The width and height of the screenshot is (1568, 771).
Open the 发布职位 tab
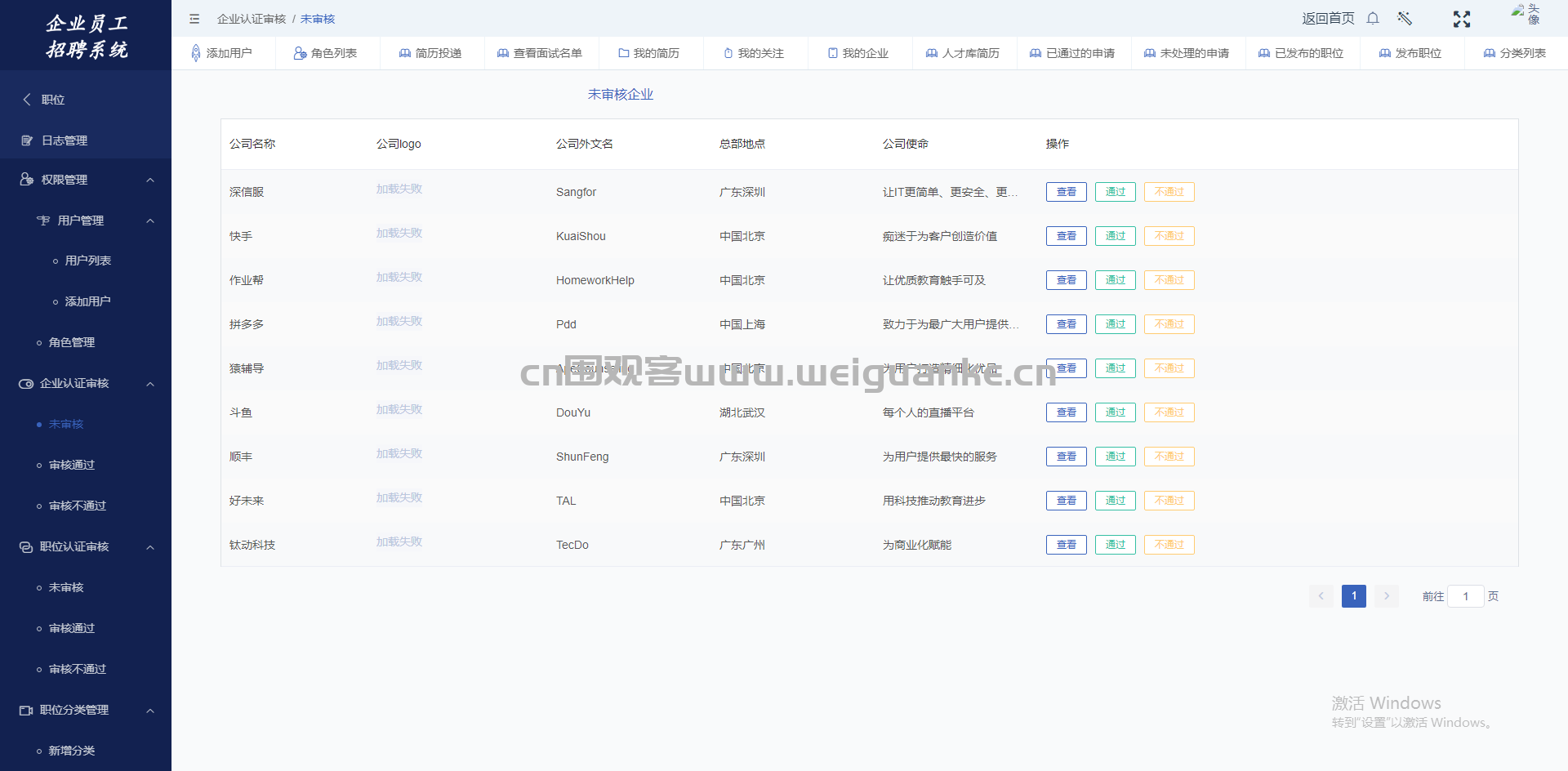(1410, 53)
